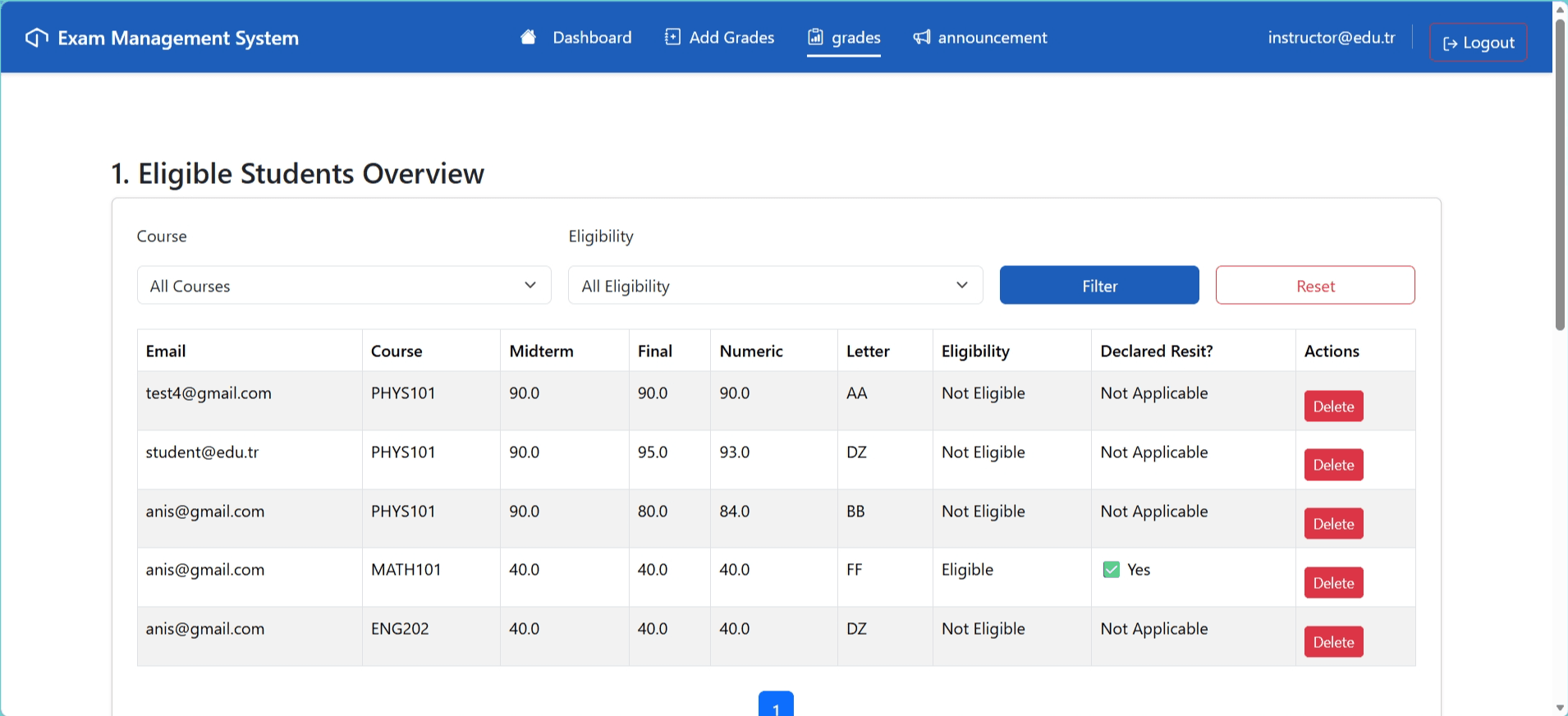The image size is (1568, 716).
Task: Delete the anis@gmail.com PHYS101 row
Action: [x=1334, y=524]
